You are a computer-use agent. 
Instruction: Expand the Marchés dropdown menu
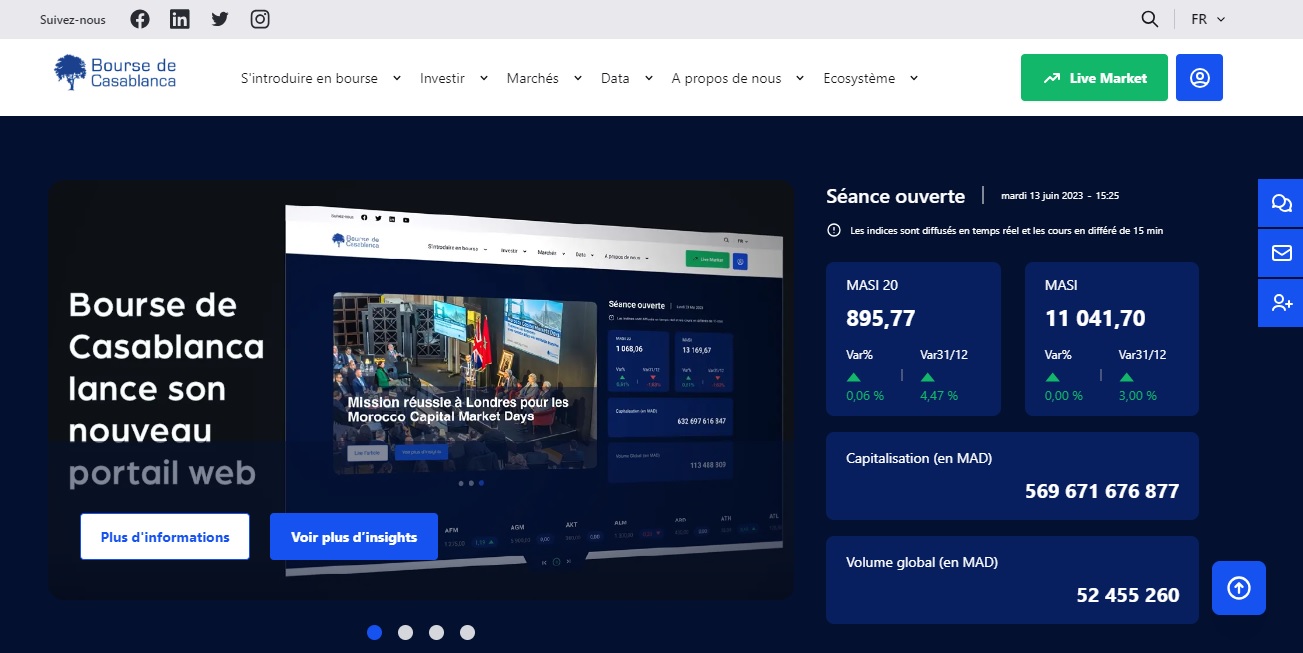click(541, 78)
